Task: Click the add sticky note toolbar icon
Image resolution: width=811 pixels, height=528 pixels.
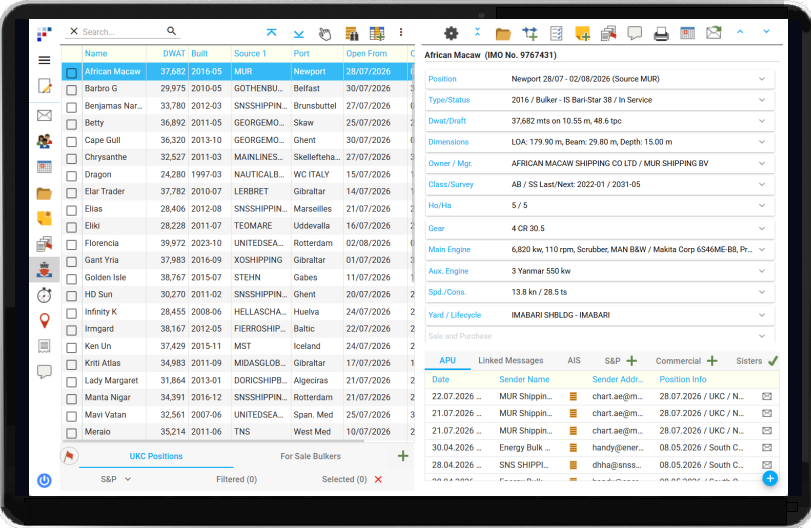Action: point(582,34)
